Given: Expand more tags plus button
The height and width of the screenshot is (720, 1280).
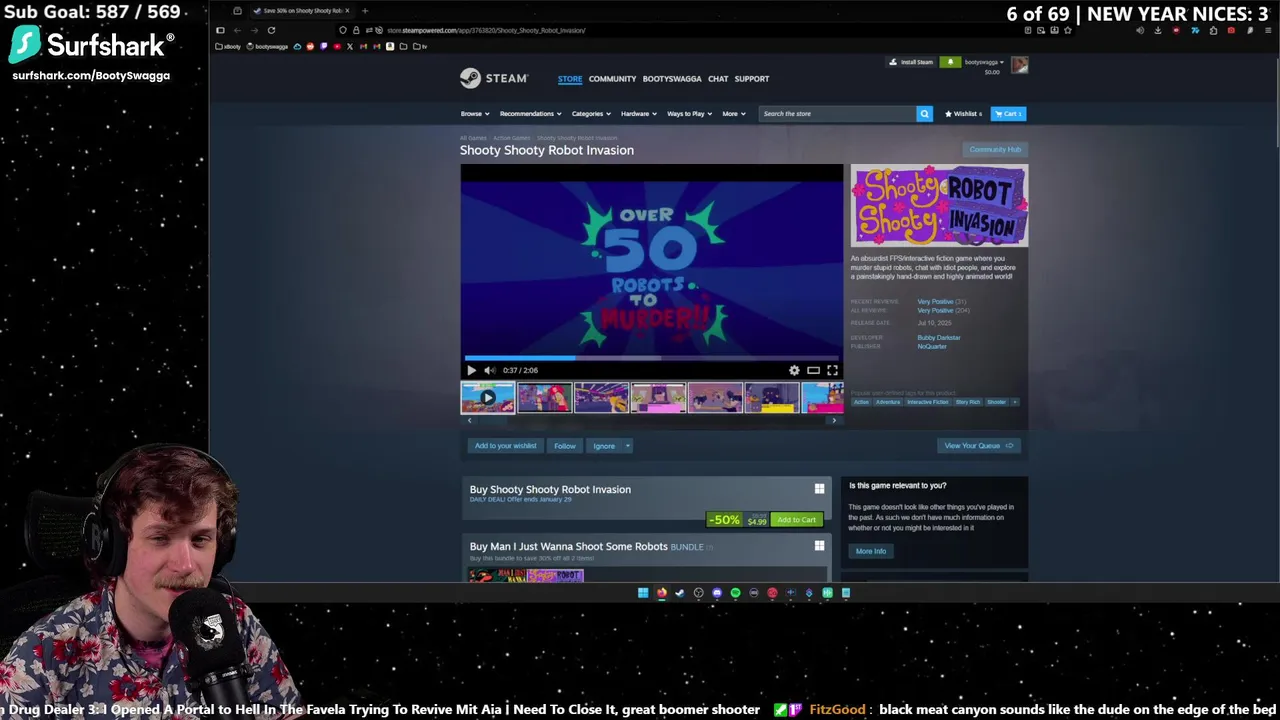Looking at the screenshot, I should (x=1015, y=402).
